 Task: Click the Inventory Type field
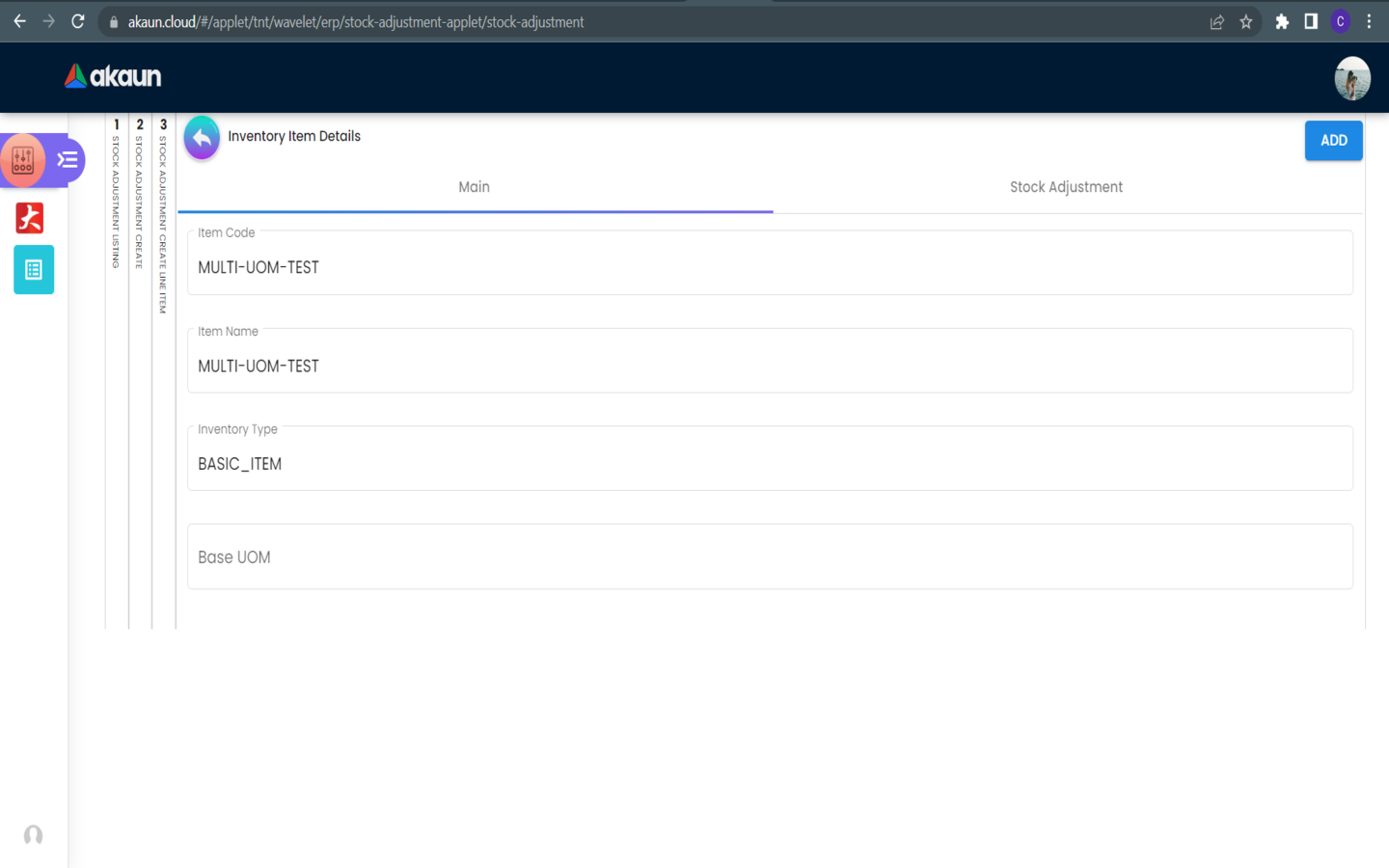coord(770,458)
